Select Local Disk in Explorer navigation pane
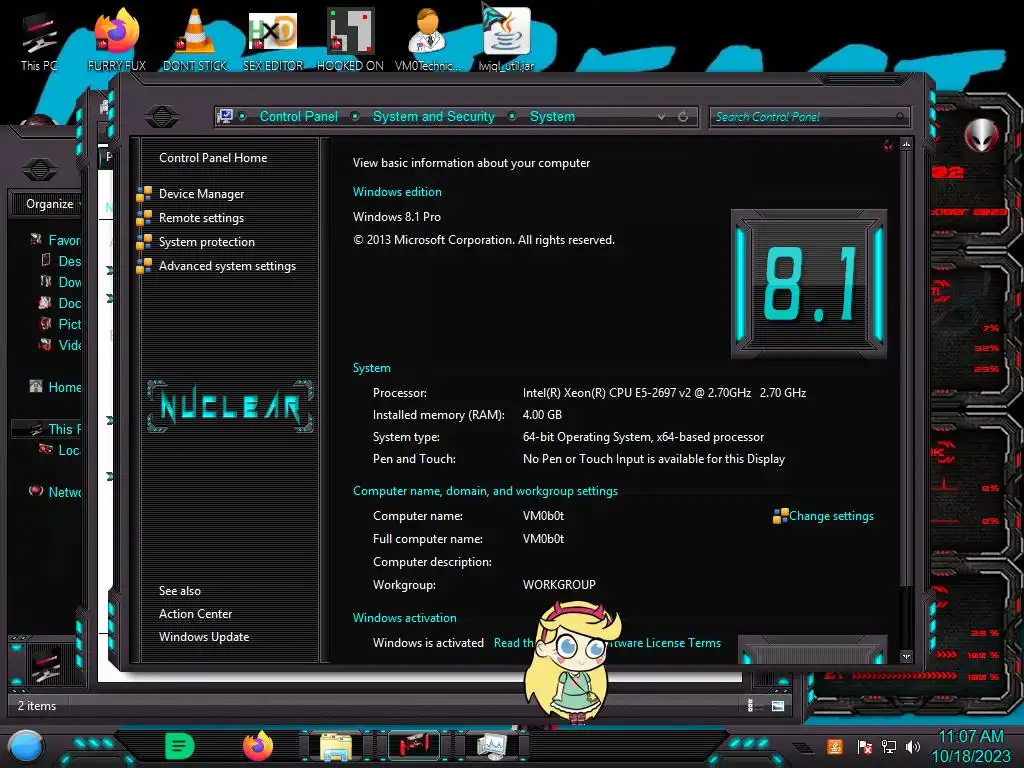 point(60,450)
